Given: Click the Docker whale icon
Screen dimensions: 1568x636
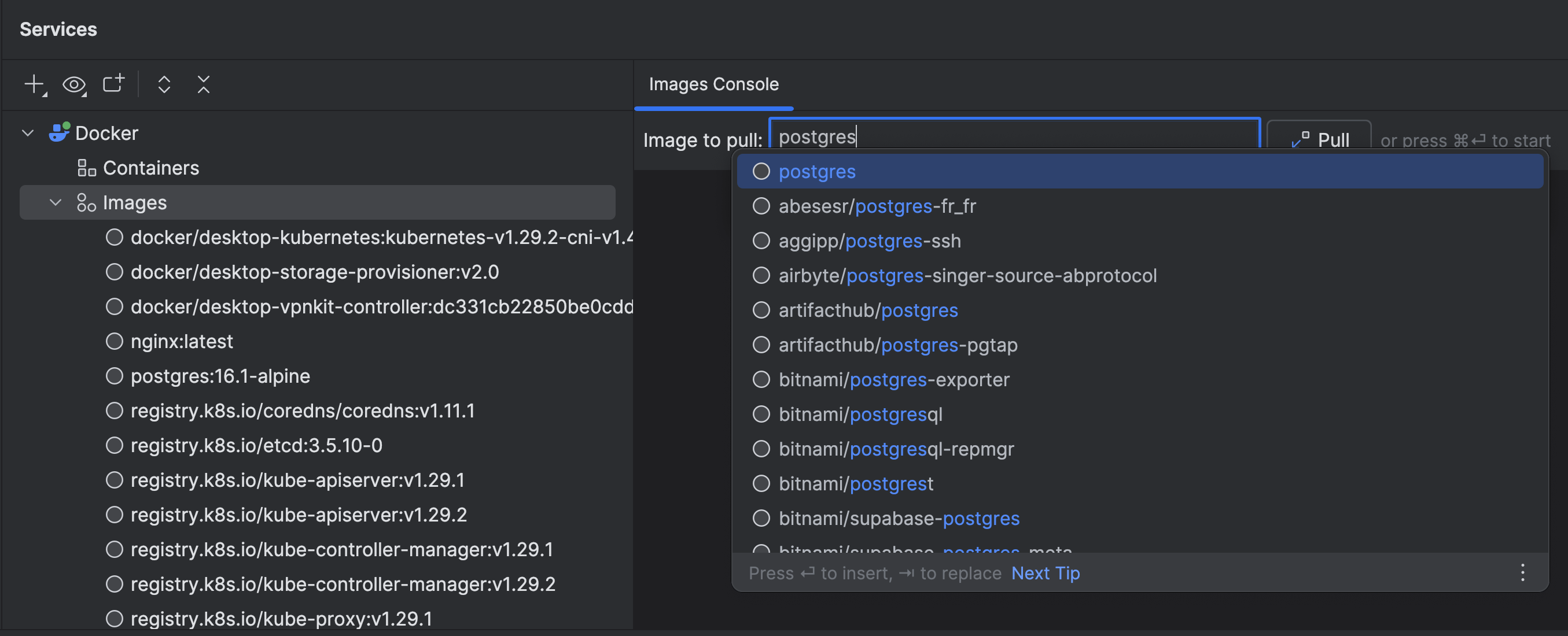Looking at the screenshot, I should tap(59, 132).
